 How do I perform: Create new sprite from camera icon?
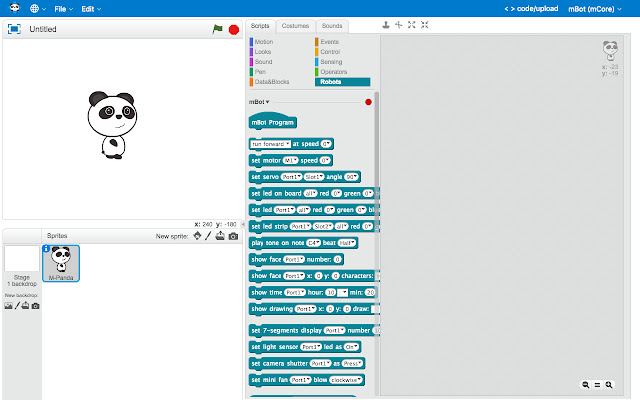[x=233, y=236]
